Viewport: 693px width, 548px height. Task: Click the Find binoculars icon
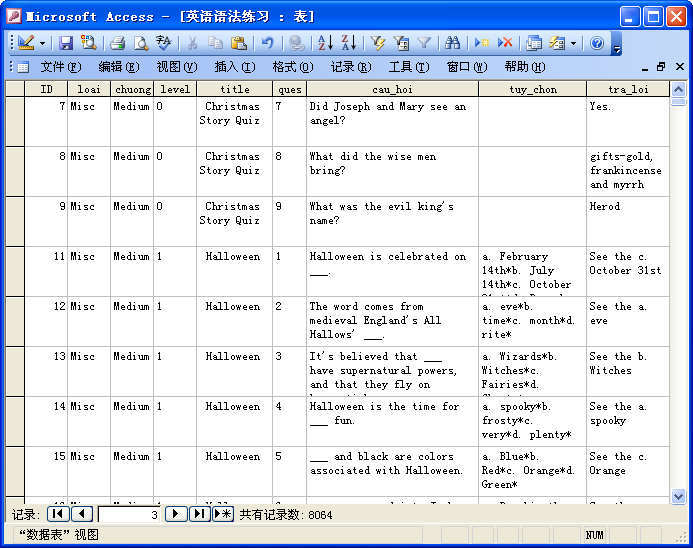pos(453,42)
